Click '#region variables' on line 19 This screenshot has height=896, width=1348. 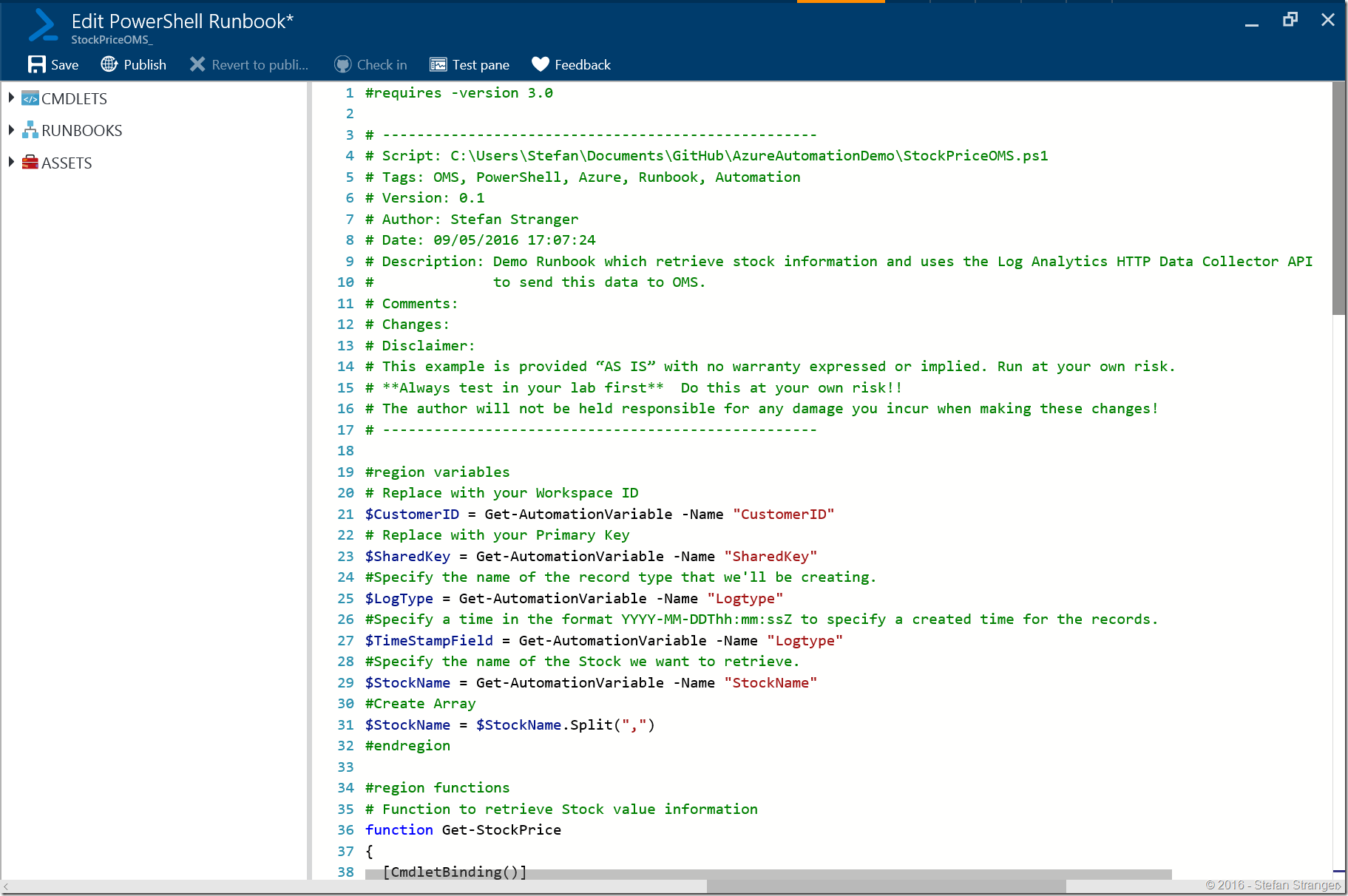[438, 472]
